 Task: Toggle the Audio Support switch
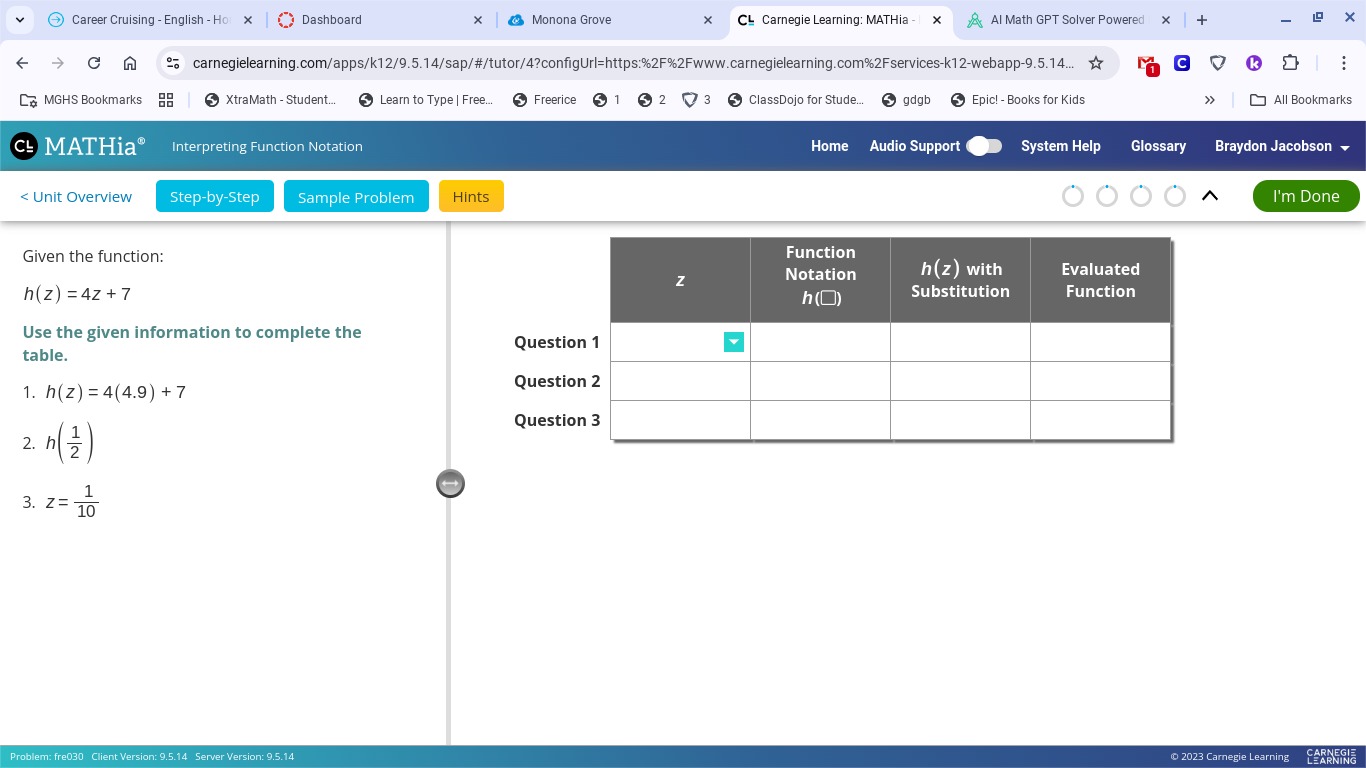coord(984,146)
